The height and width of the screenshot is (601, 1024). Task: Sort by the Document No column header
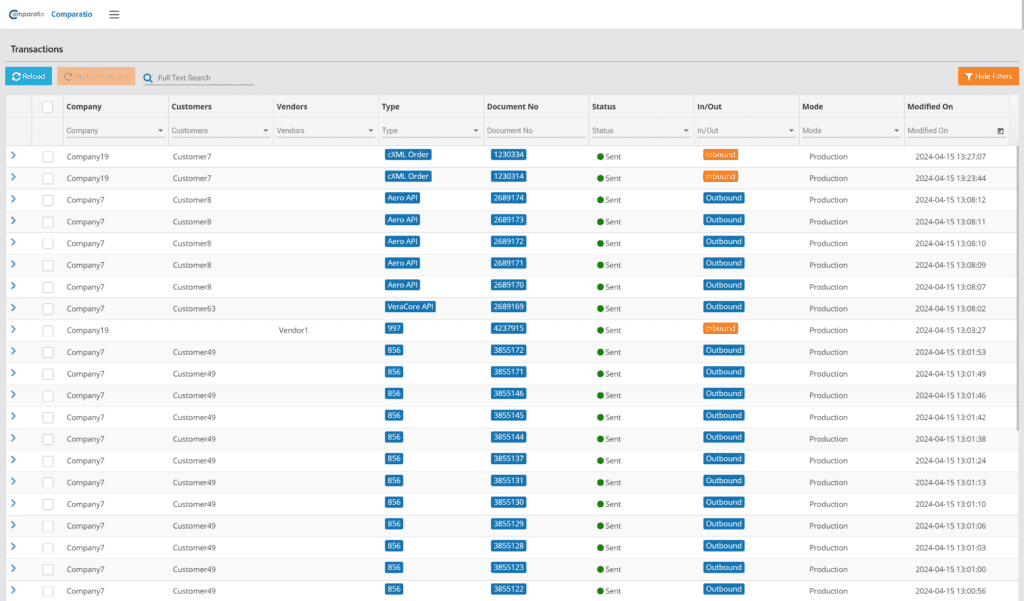pos(513,106)
